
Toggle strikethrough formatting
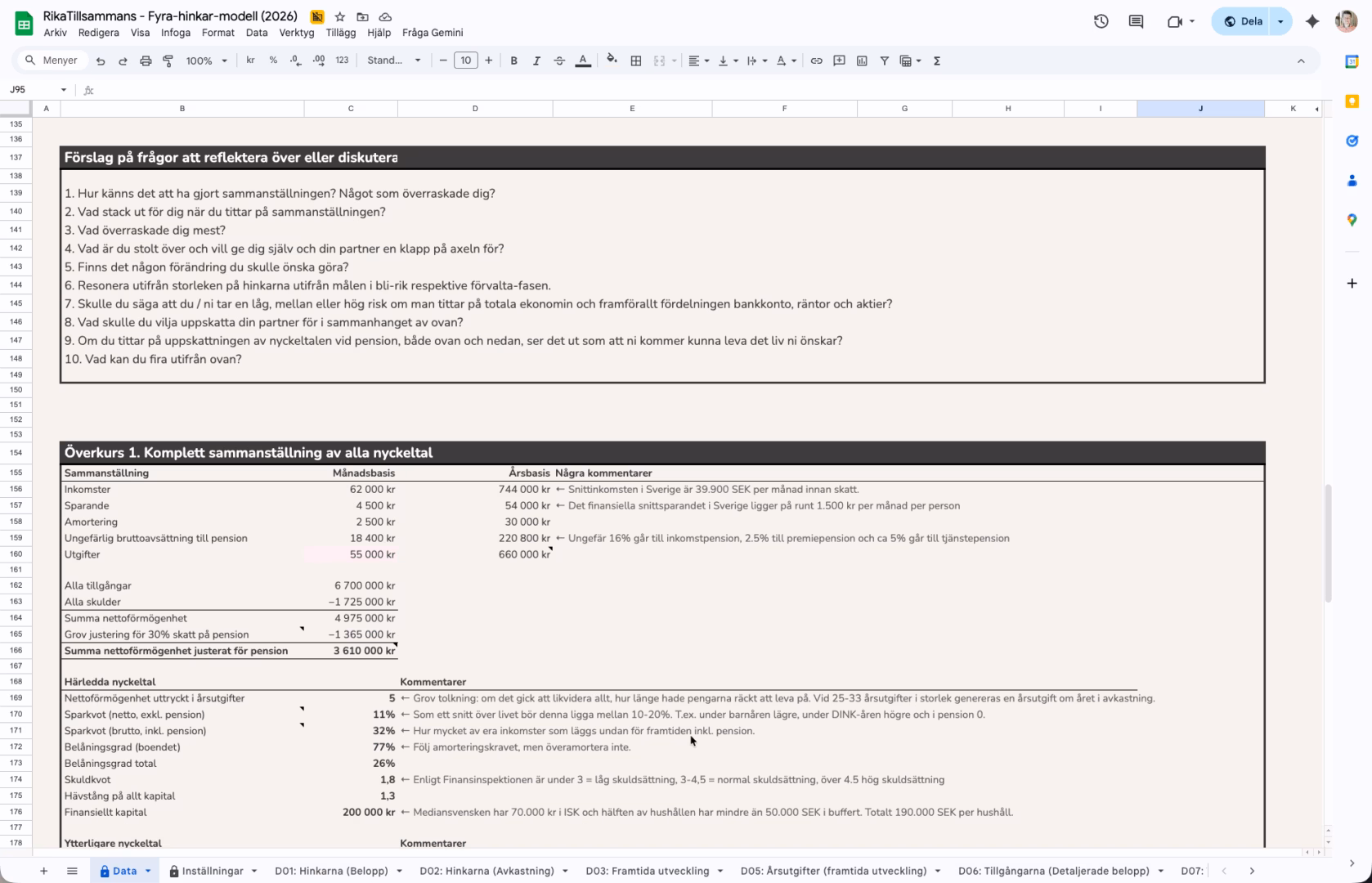pyautogui.click(x=559, y=61)
